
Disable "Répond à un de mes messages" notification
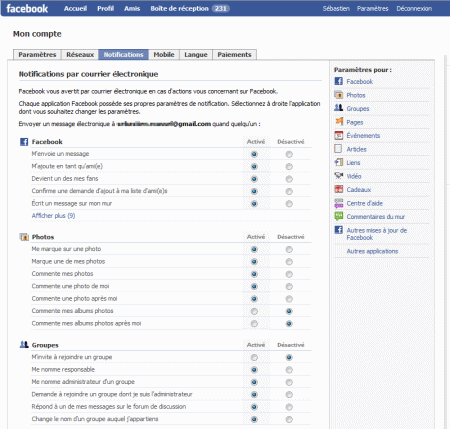click(289, 407)
